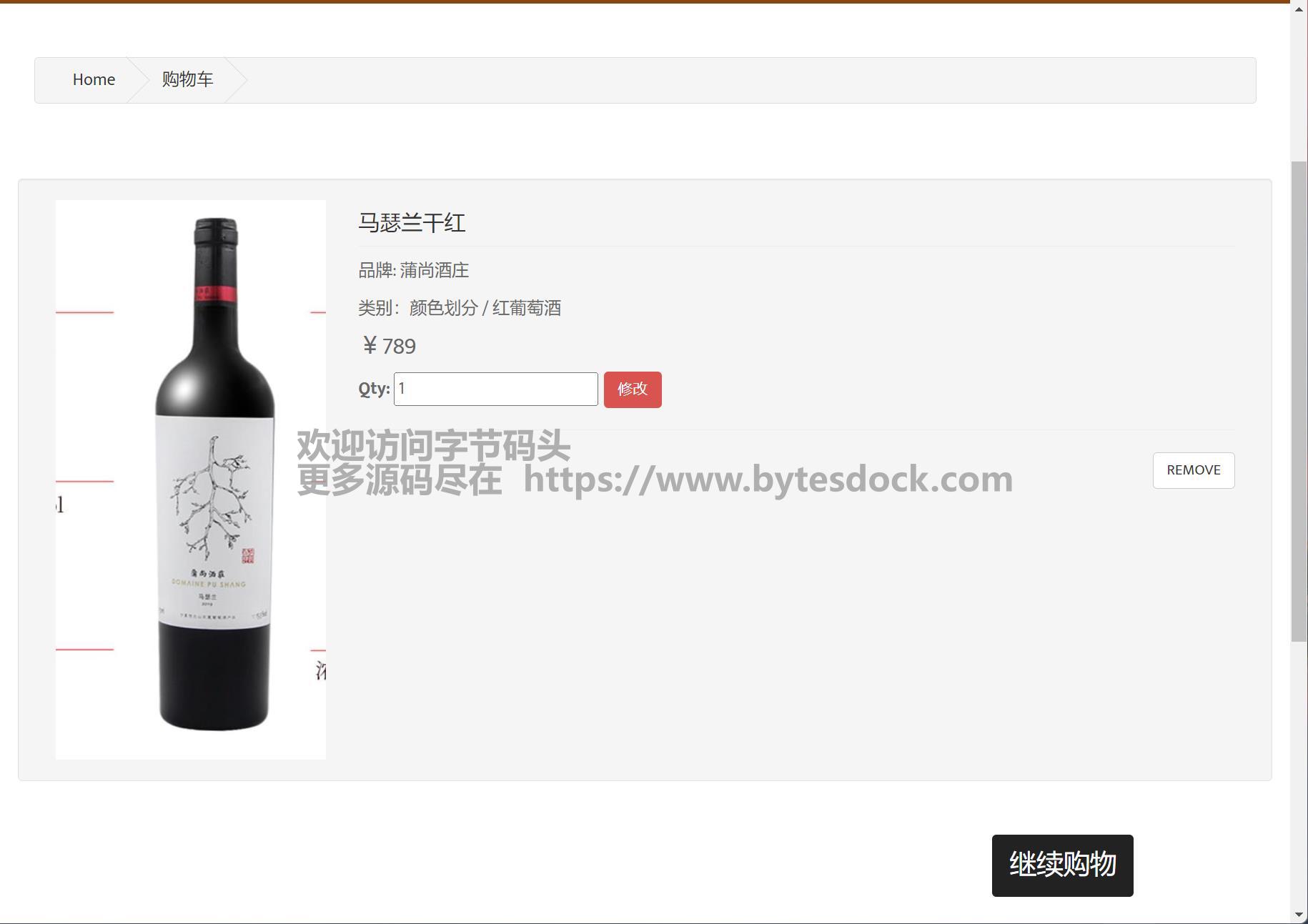Click the 颜色划分 category text
This screenshot has height=924, width=1308.
tap(443, 308)
